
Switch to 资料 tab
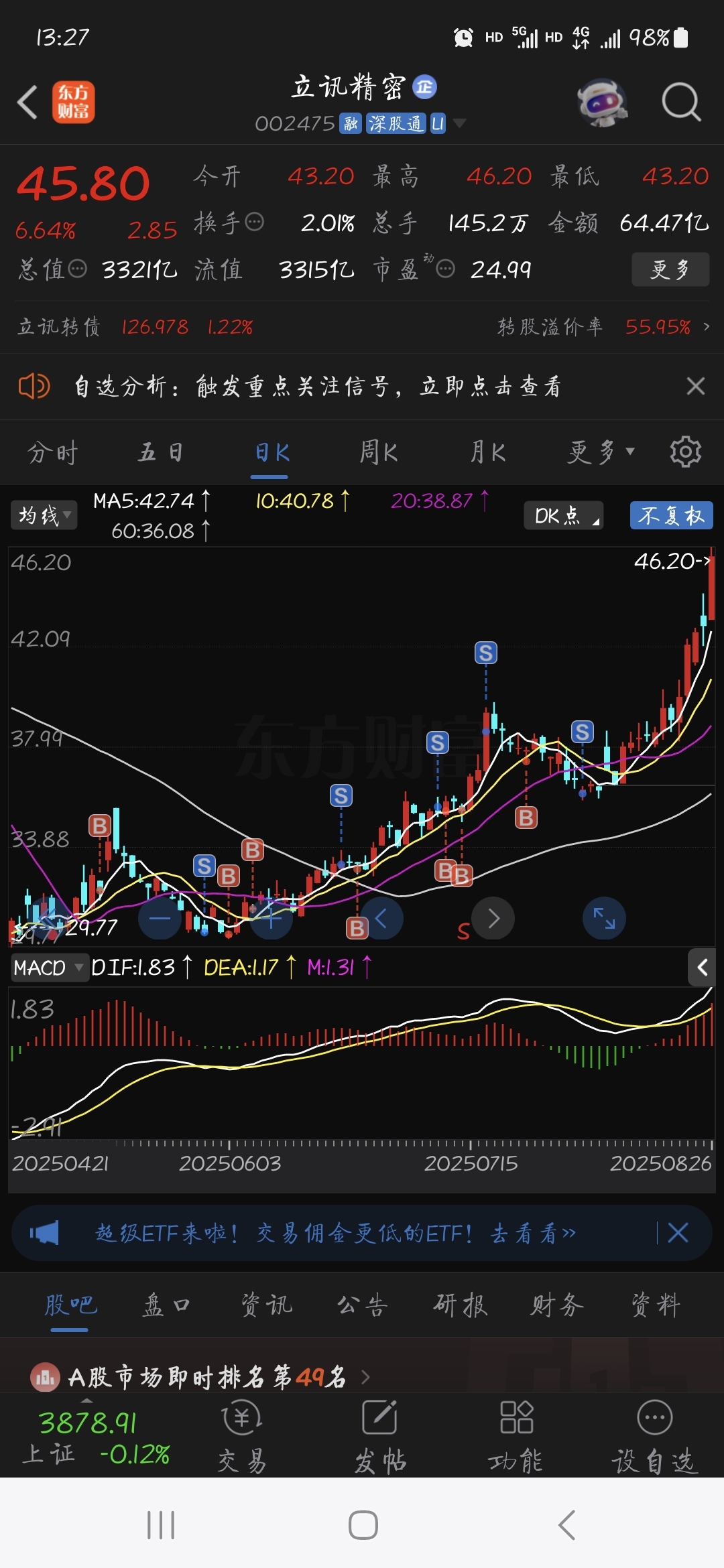656,1305
